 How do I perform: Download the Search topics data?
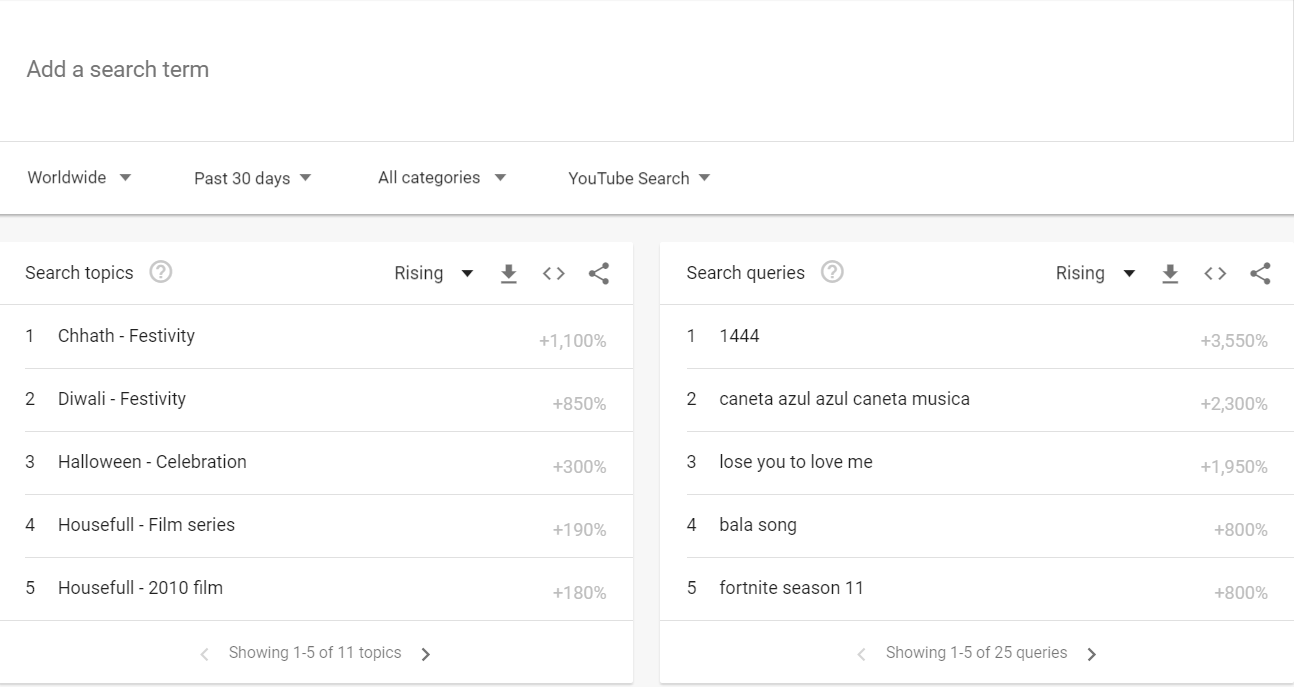tap(509, 274)
